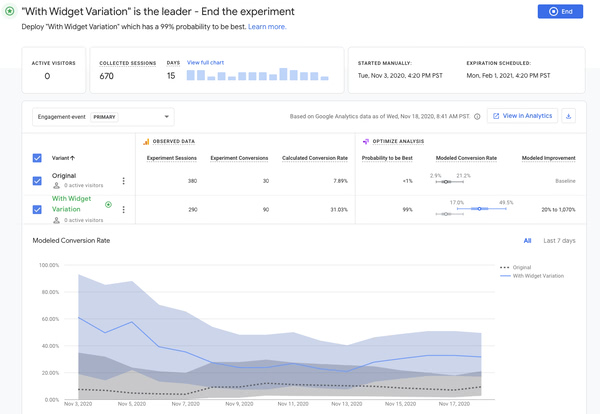Uncheck the With Widget Variation checkbox
Image resolution: width=600 pixels, height=414 pixels.
click(x=37, y=209)
